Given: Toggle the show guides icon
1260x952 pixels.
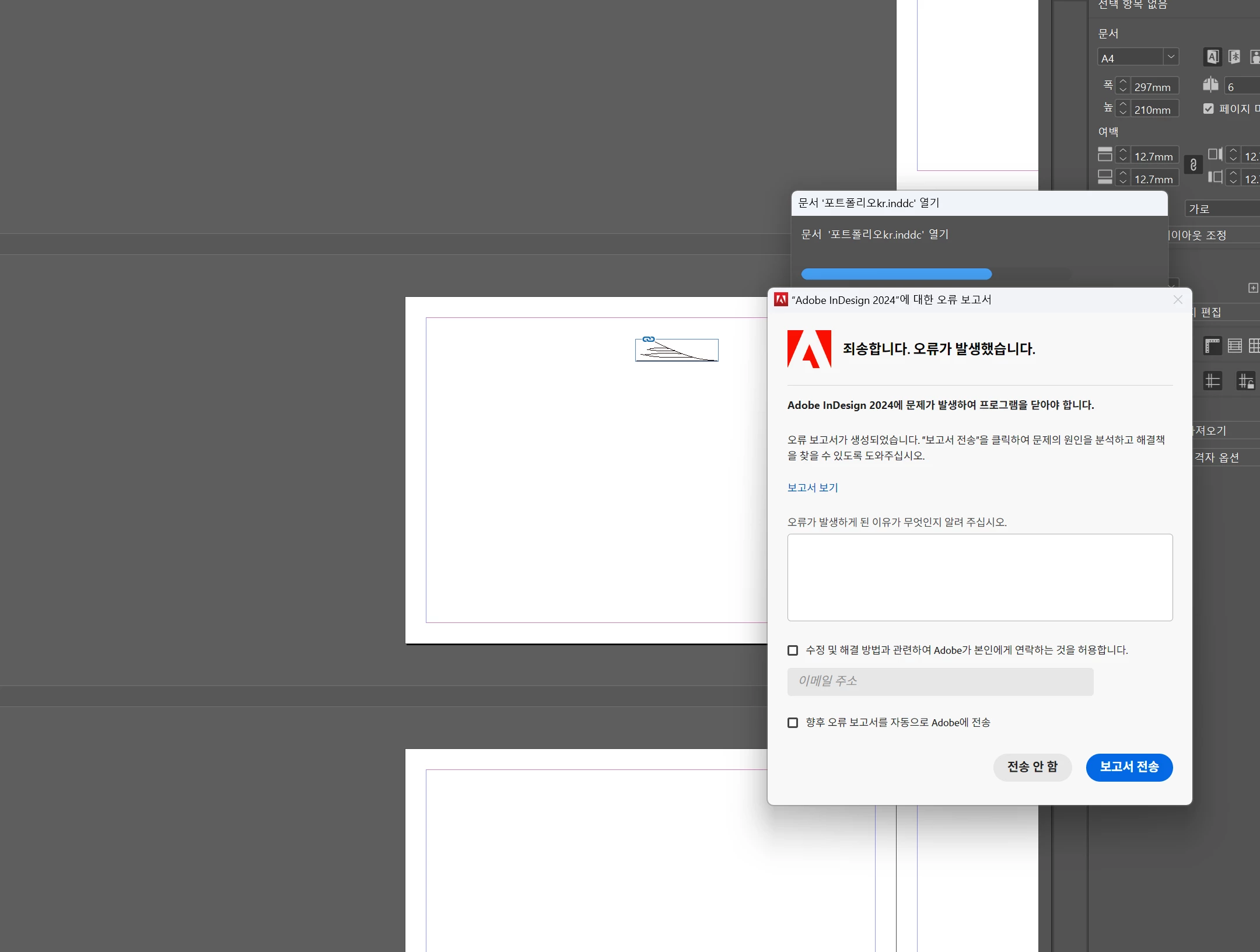Looking at the screenshot, I should pos(1212,381).
